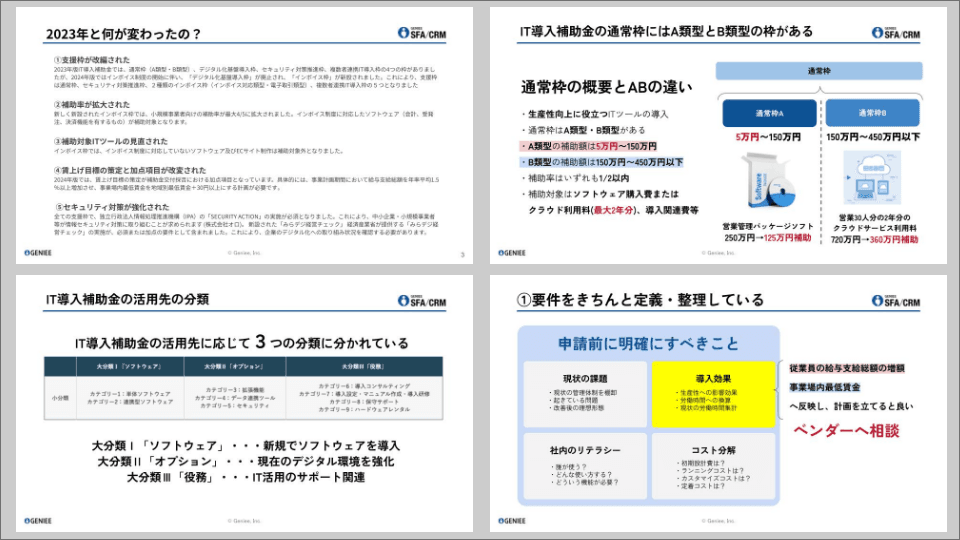Select the light blue 通常枠B box
Image resolution: width=960 pixels, height=540 pixels.
coord(868,113)
